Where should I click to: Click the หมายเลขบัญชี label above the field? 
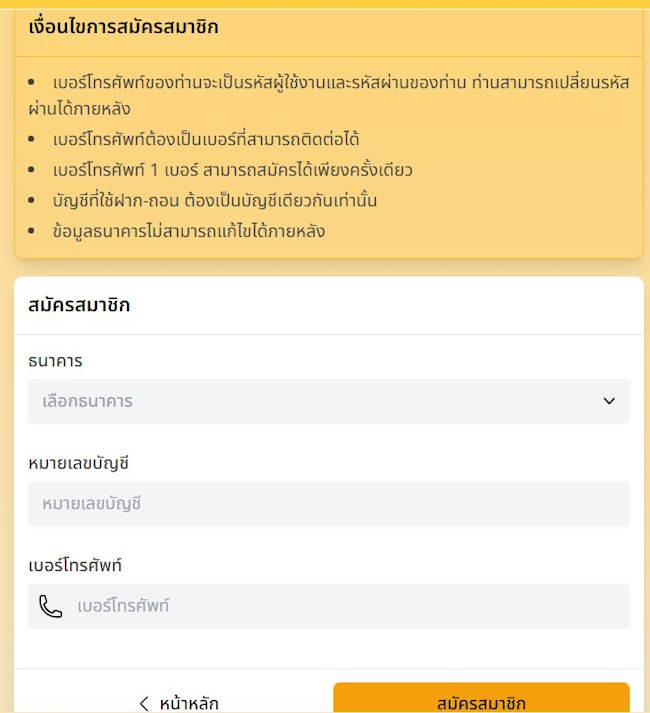79,463
